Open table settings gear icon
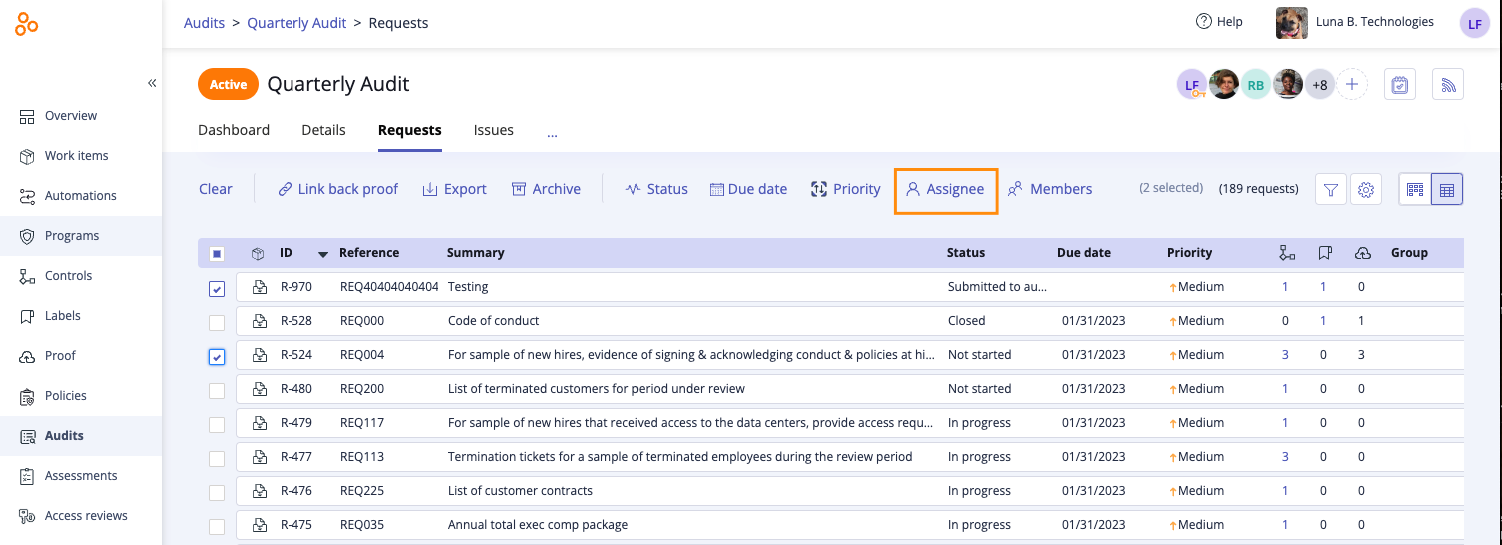Screen dimensions: 1502x545 [x=1367, y=189]
